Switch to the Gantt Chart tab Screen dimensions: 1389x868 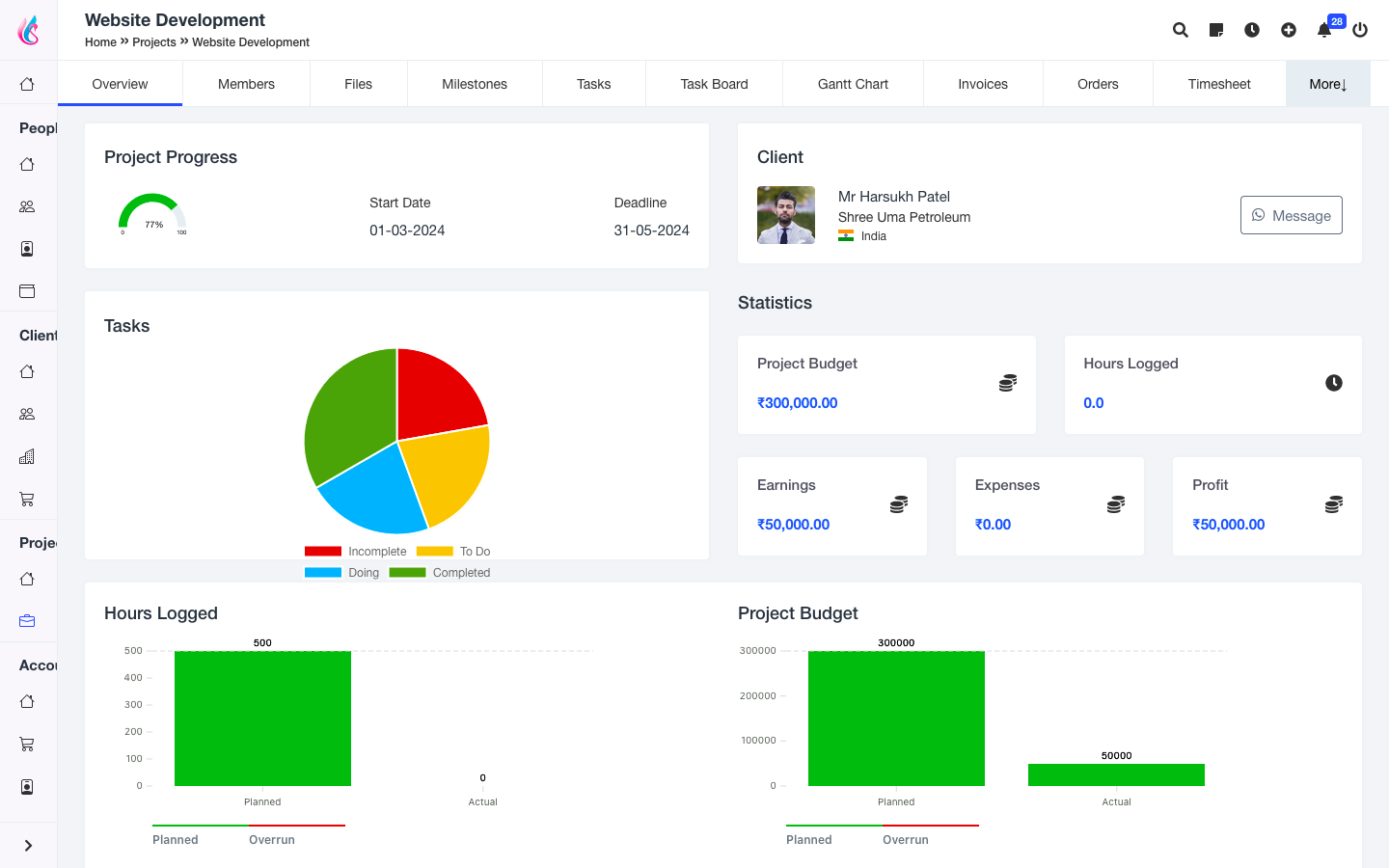[853, 84]
